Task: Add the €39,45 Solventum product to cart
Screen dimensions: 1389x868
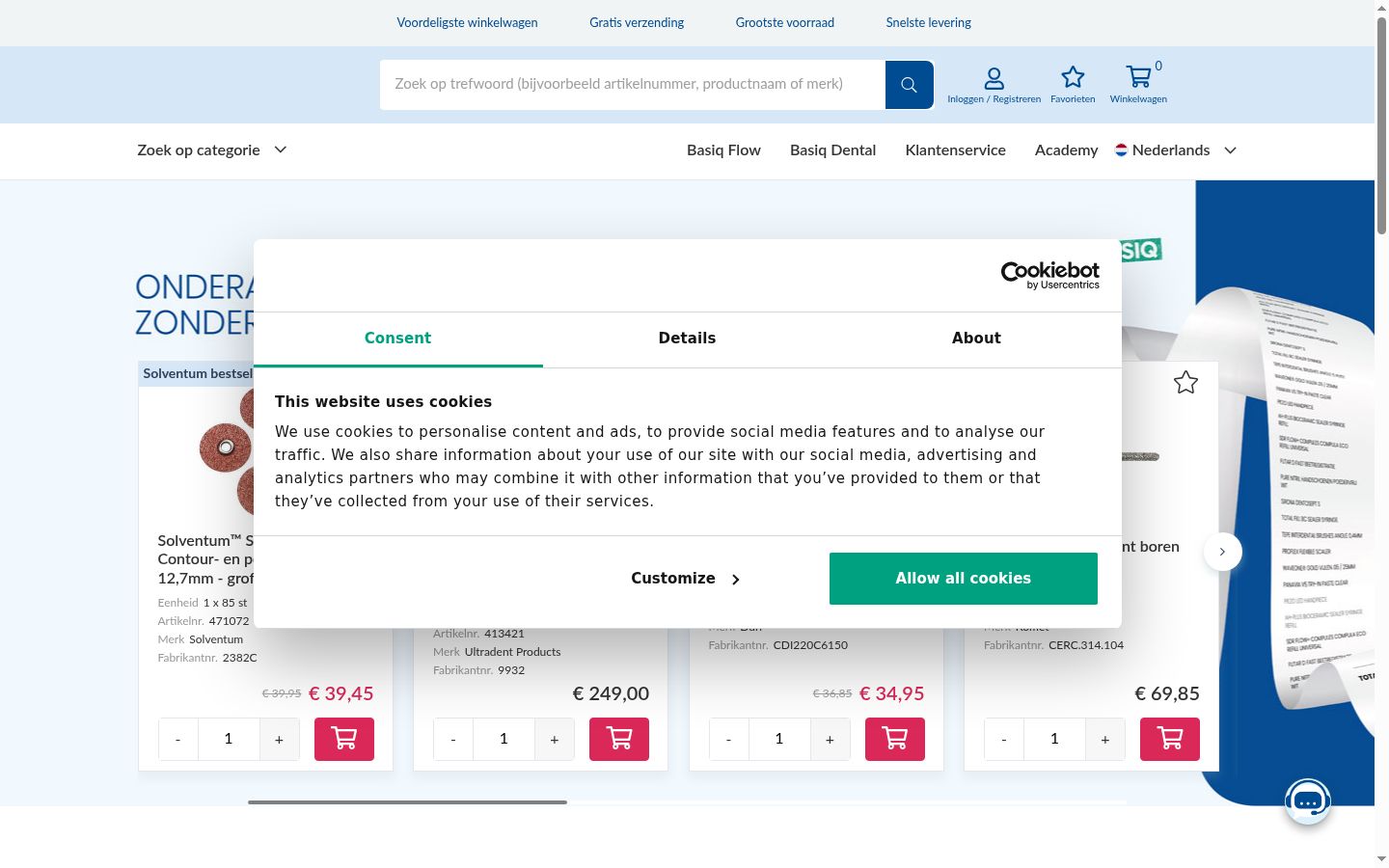Action: [344, 739]
